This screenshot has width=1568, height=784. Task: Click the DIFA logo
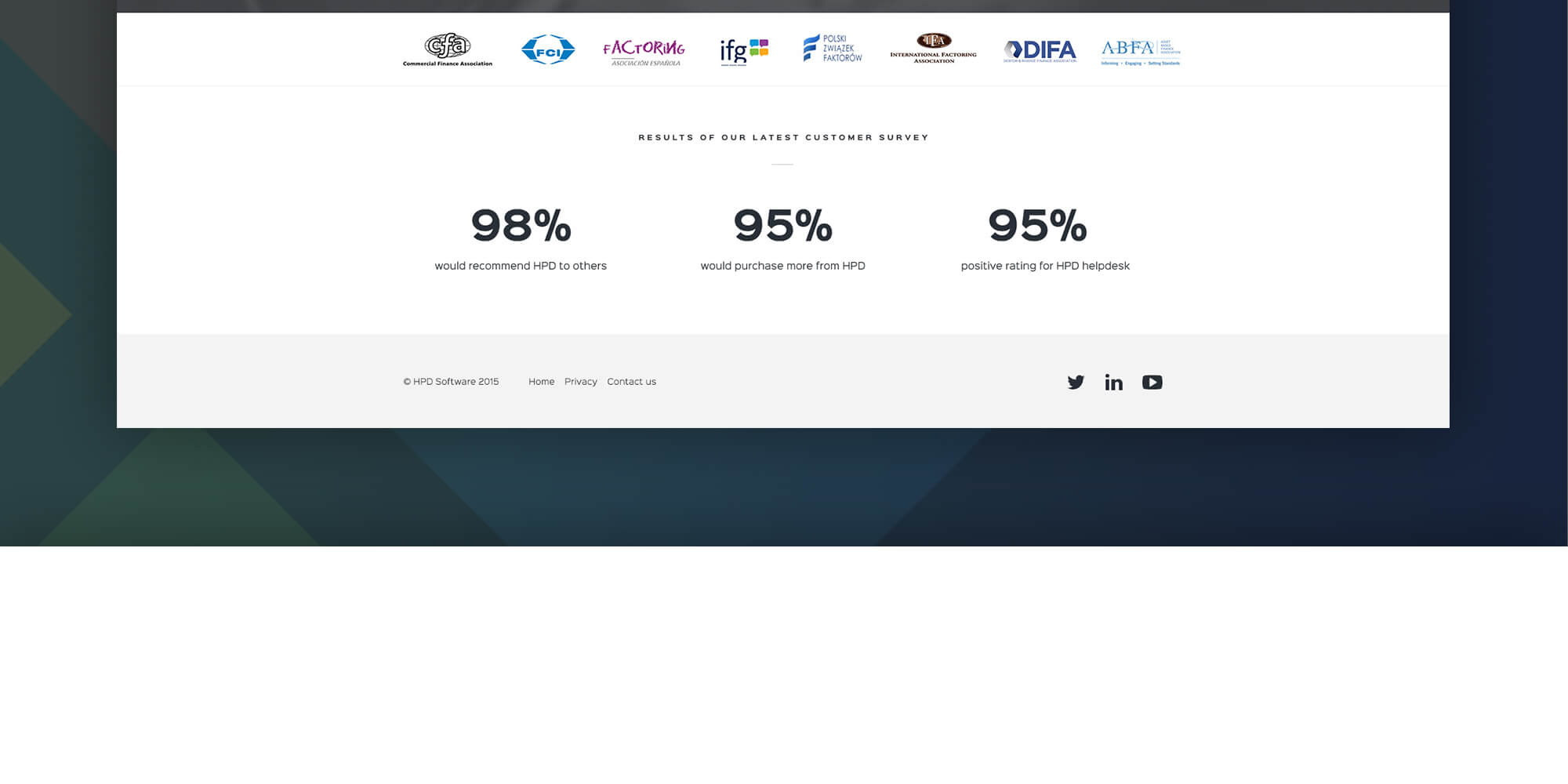[x=1040, y=51]
